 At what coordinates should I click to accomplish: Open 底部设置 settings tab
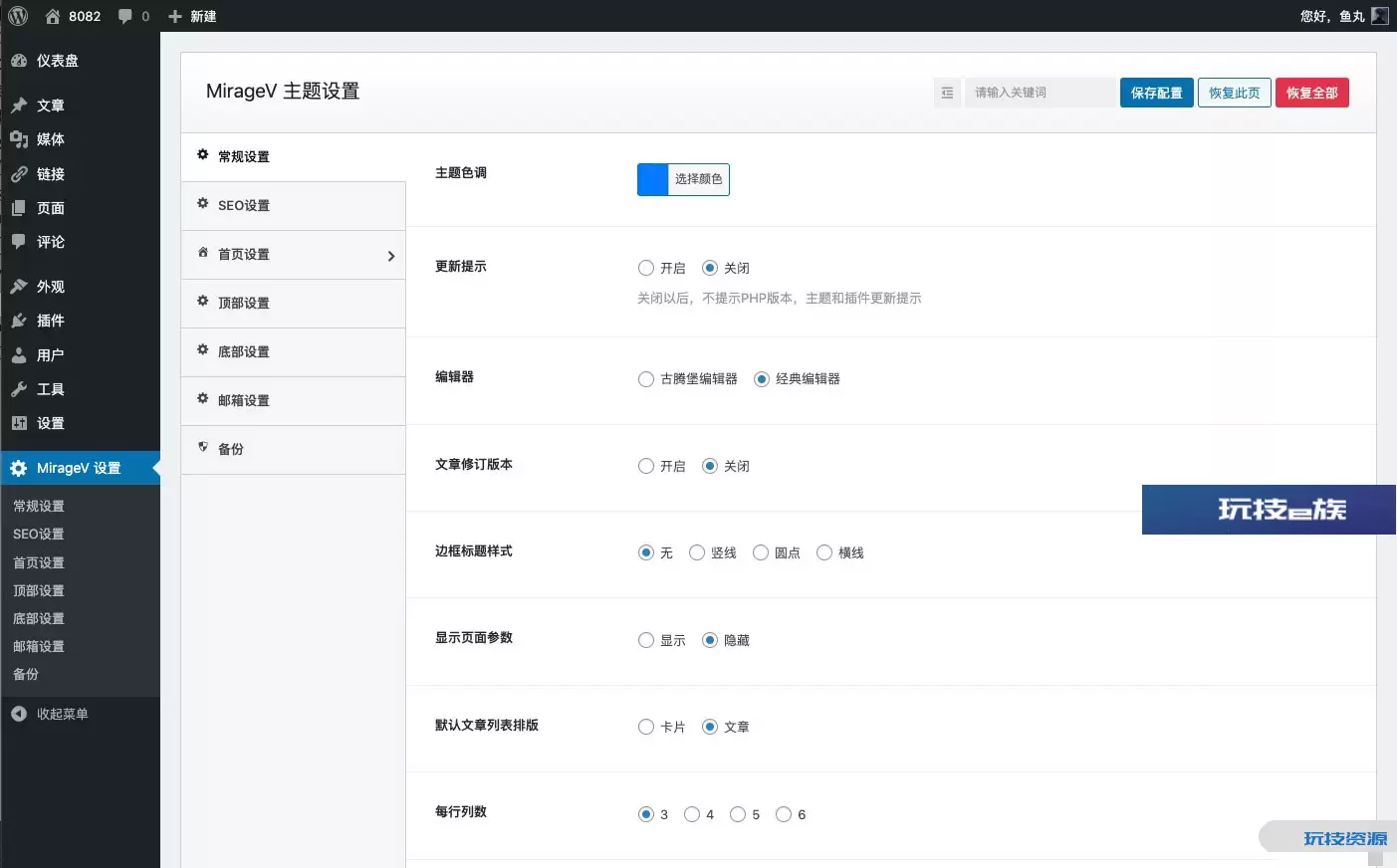[294, 352]
